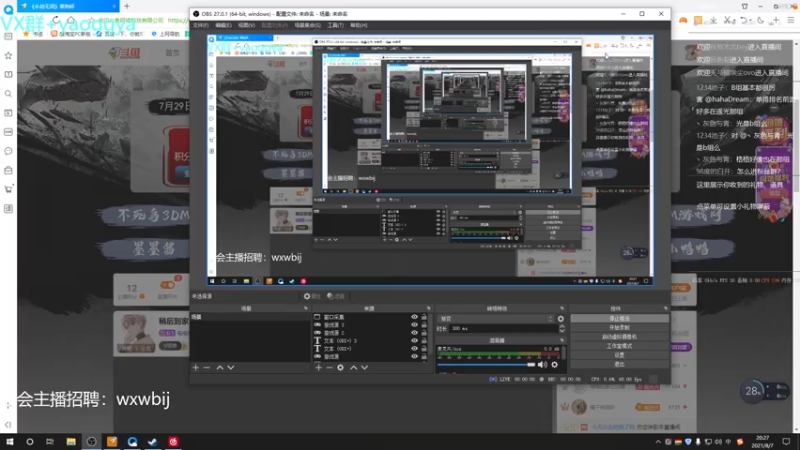Open the 文件(F) menu in OBS
The height and width of the screenshot is (450, 800).
point(201,25)
